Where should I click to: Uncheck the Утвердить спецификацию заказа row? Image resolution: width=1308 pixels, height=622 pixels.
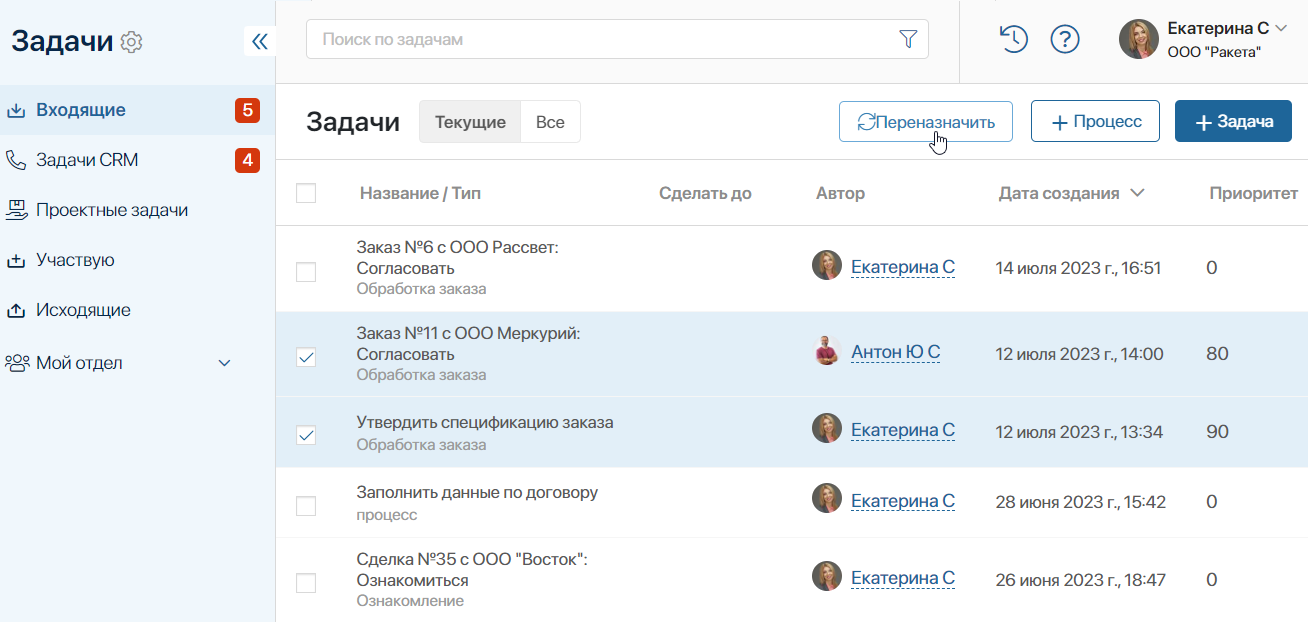point(306,435)
